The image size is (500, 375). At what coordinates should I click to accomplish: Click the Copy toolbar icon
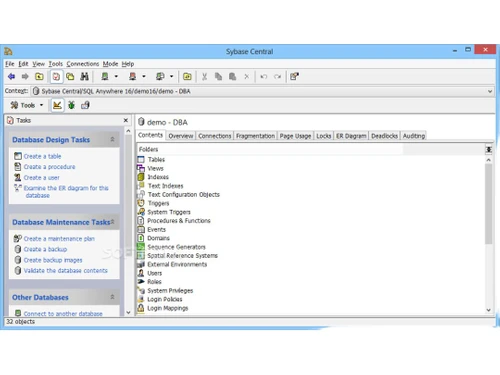[218, 77]
